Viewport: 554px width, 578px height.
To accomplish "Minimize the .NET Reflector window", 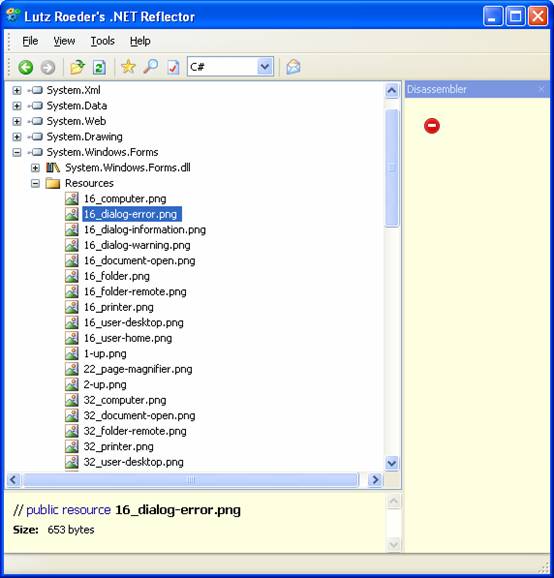I will coord(493,16).
